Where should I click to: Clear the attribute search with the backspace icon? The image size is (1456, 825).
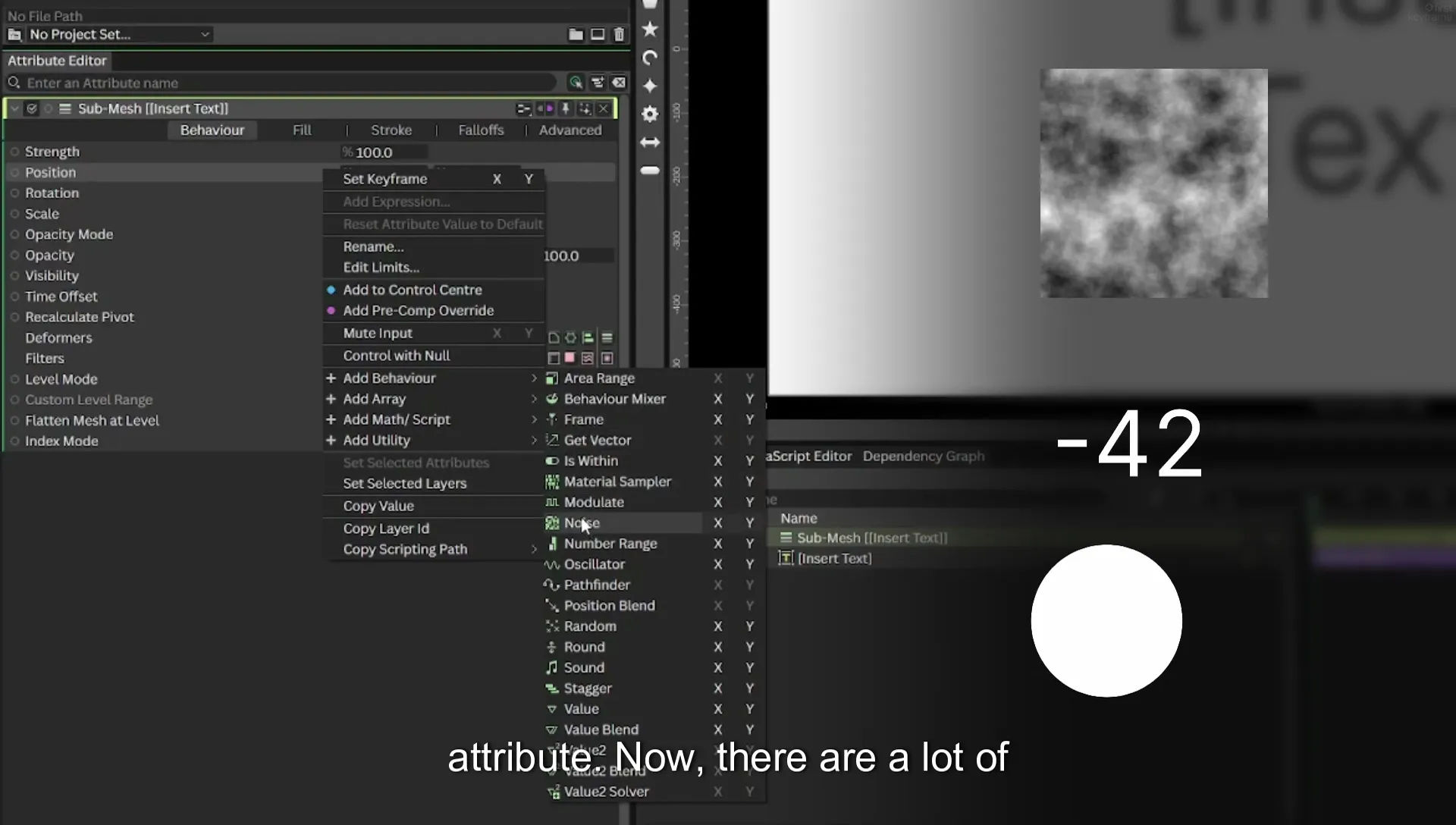[619, 83]
